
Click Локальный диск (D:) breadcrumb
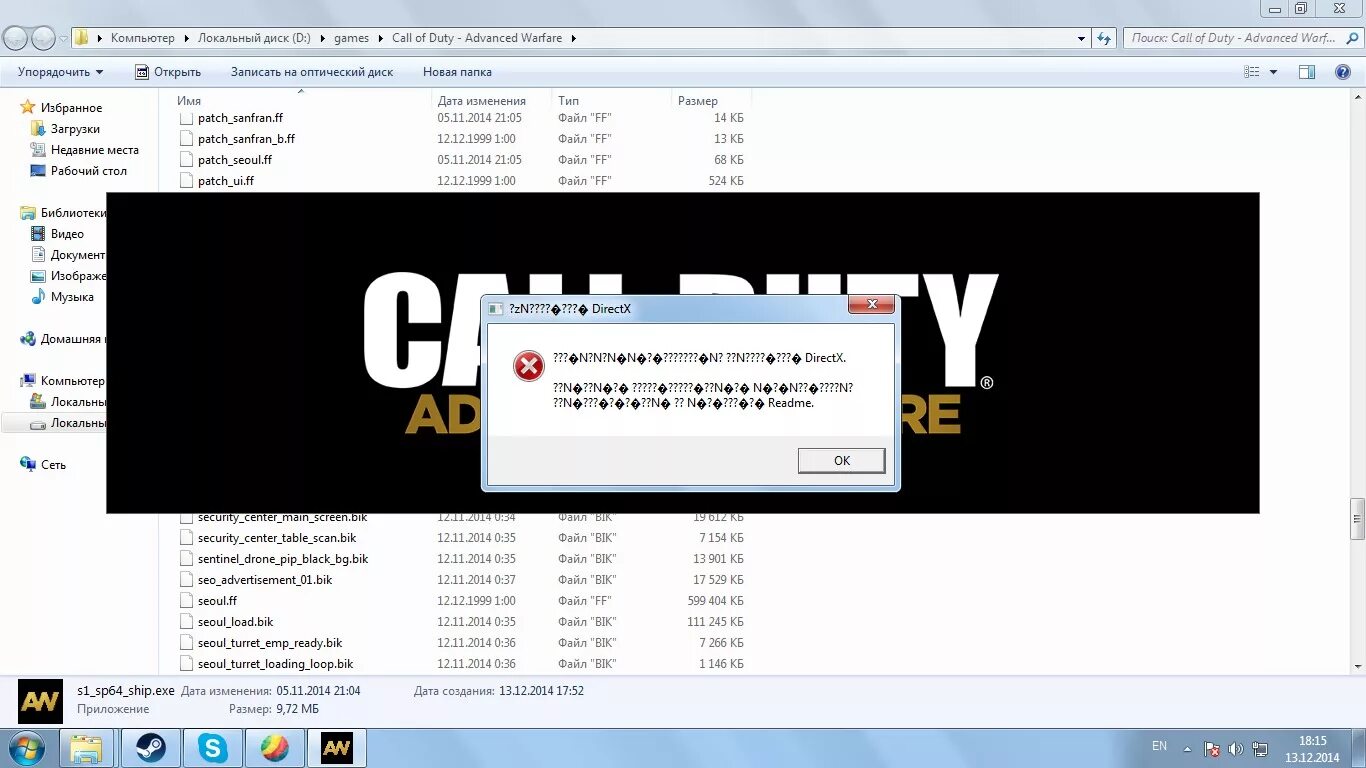point(254,38)
